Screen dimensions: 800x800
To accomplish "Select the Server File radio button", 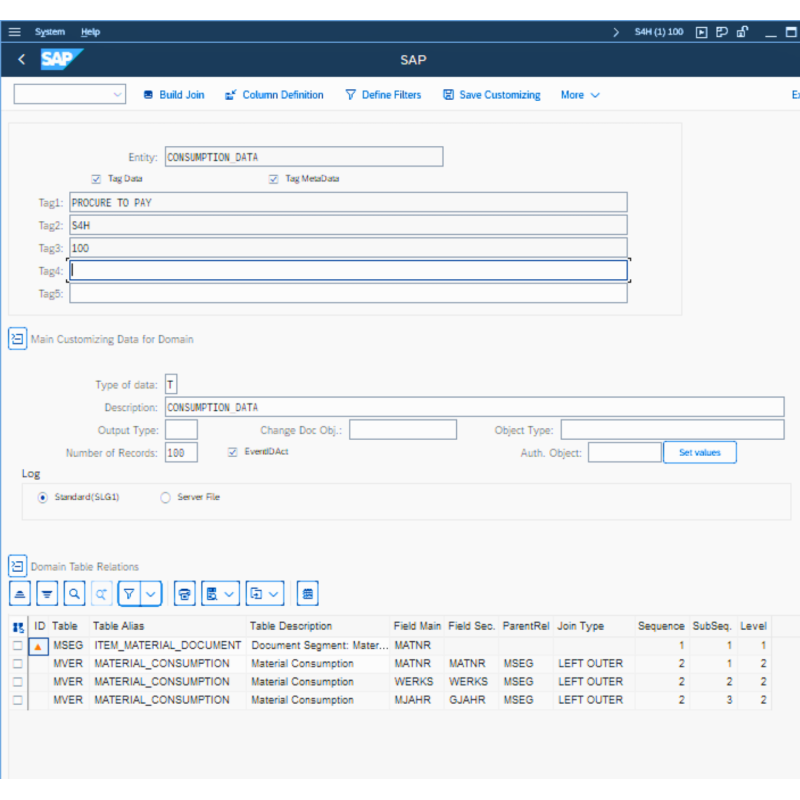I will 165,497.
